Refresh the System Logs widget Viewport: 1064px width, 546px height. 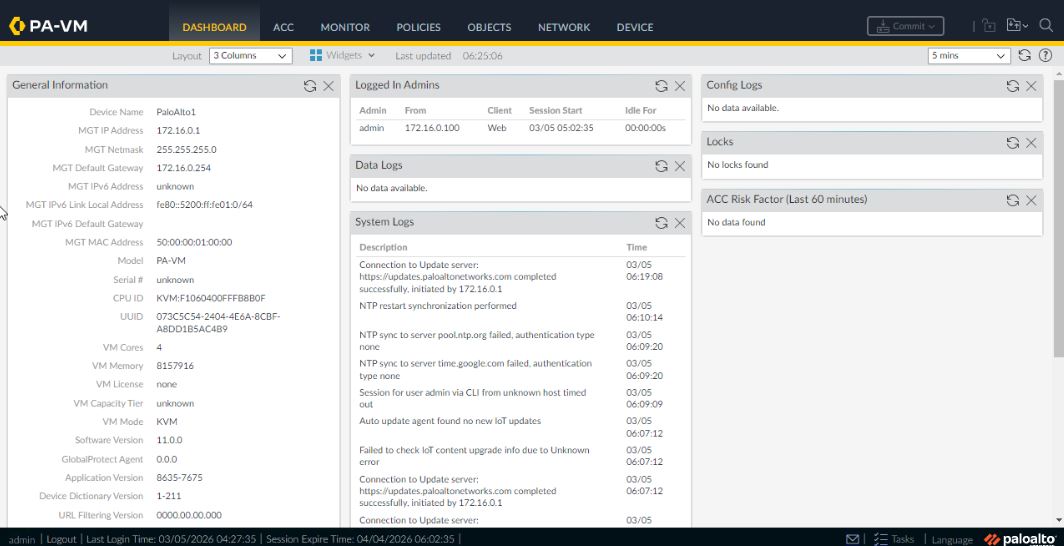point(661,223)
